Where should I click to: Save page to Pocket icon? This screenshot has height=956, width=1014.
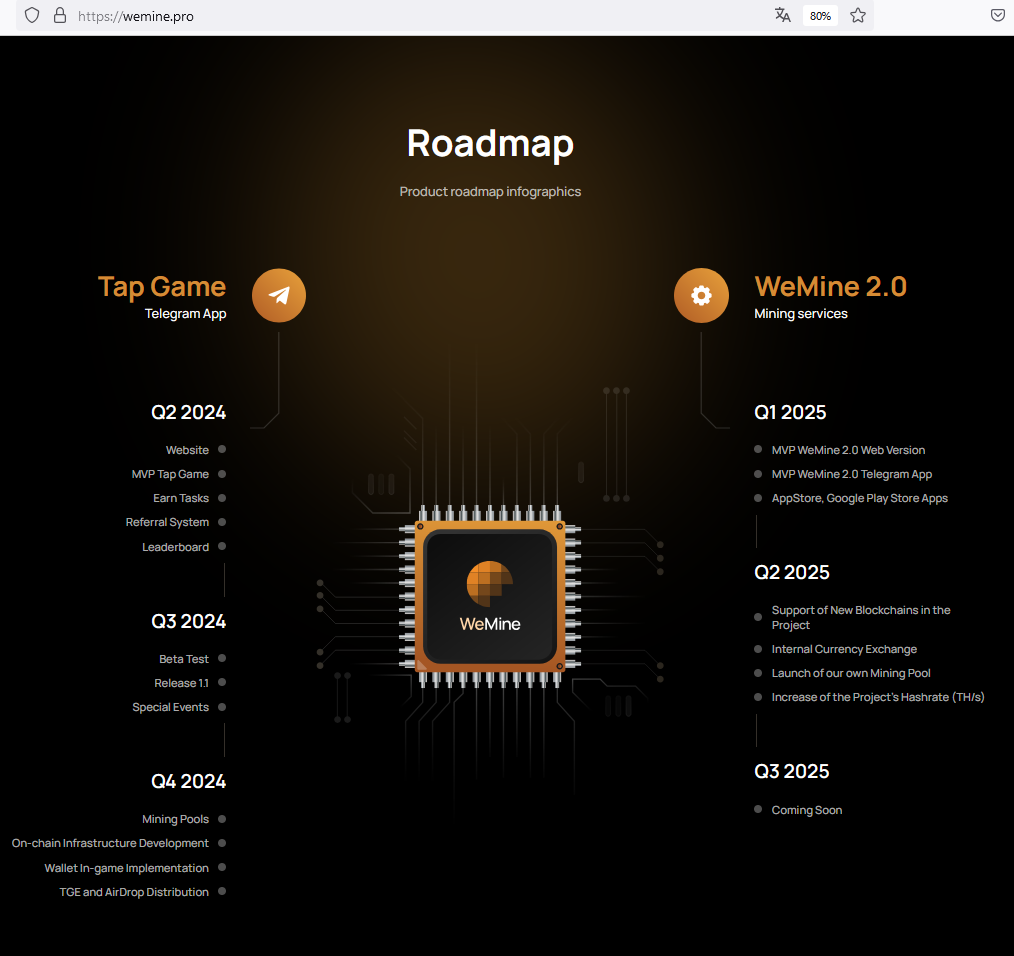click(998, 16)
